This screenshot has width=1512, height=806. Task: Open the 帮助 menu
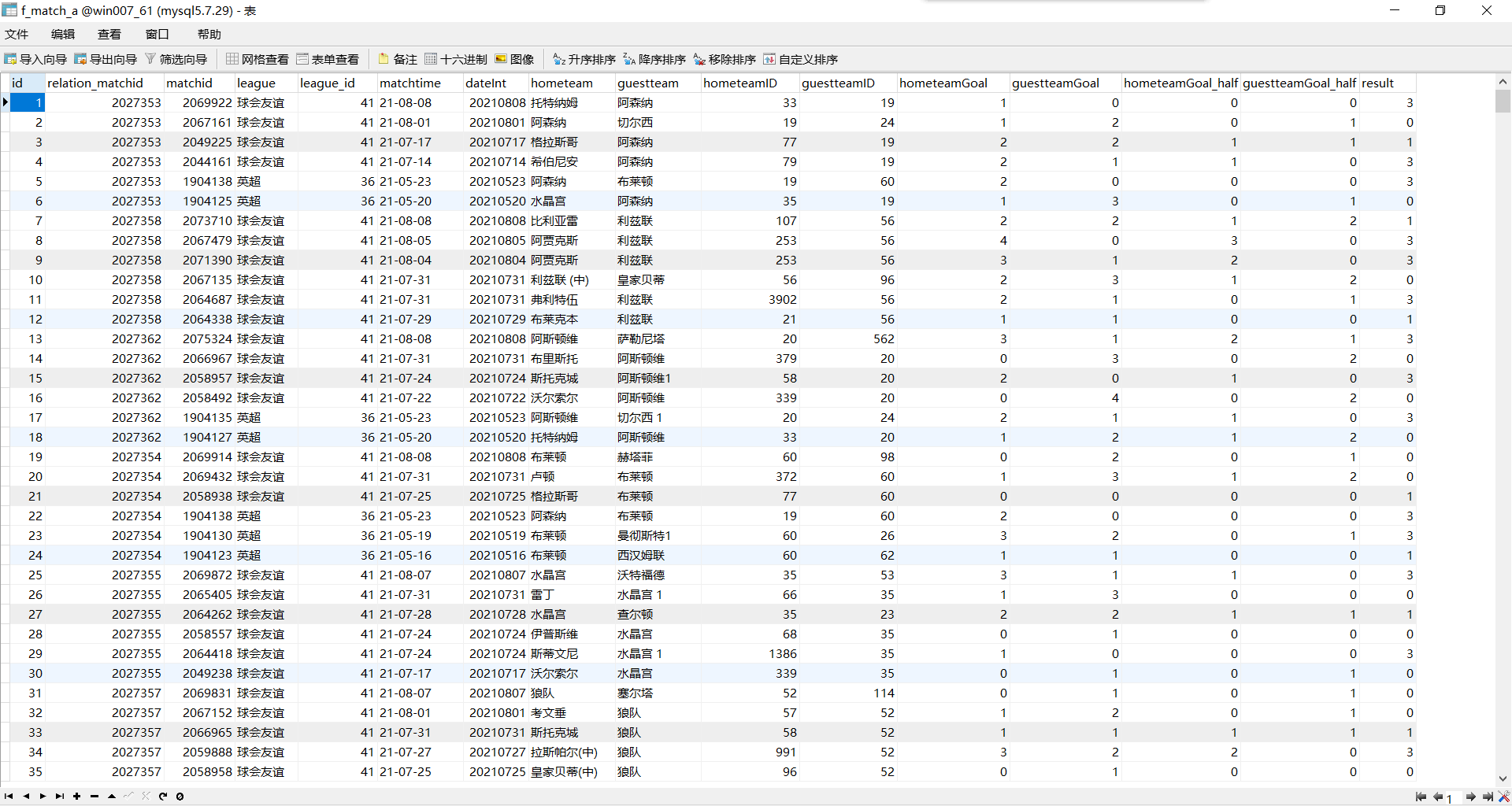point(209,34)
